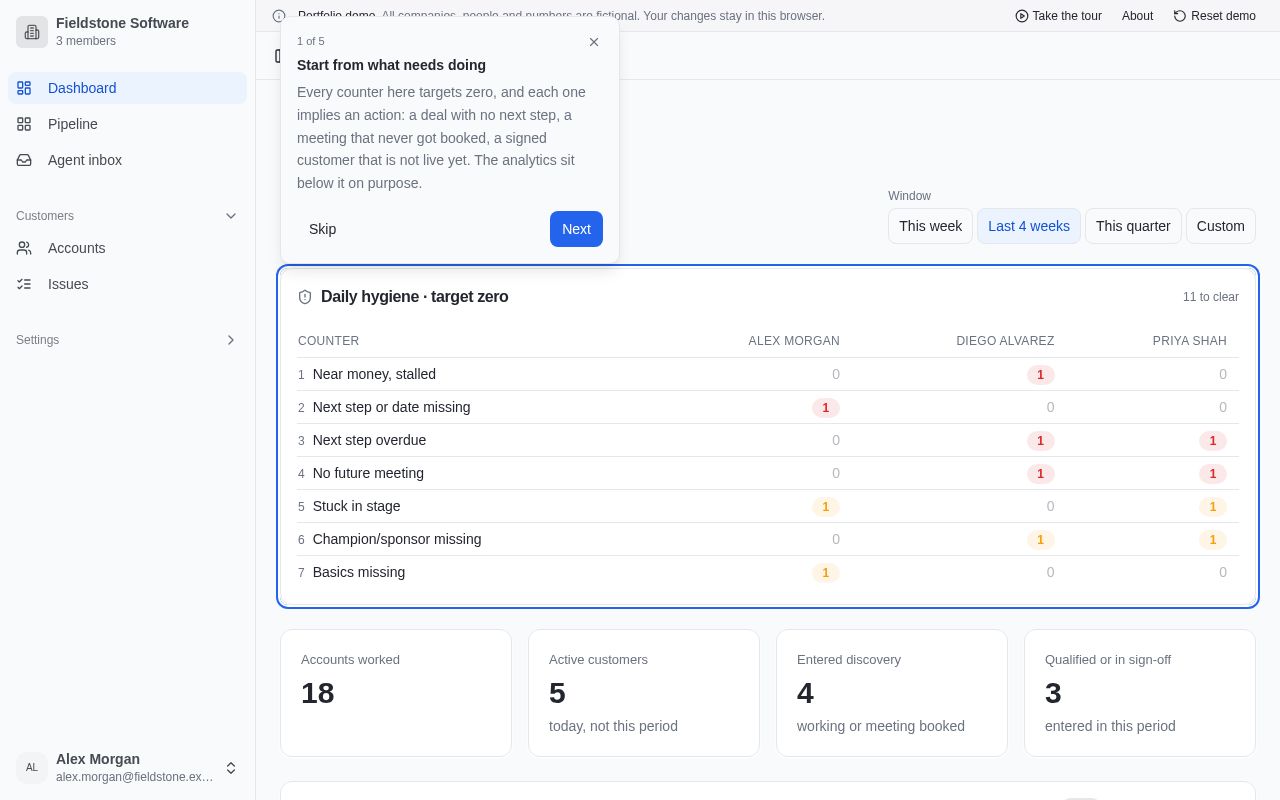Open the About link

pyautogui.click(x=1137, y=16)
